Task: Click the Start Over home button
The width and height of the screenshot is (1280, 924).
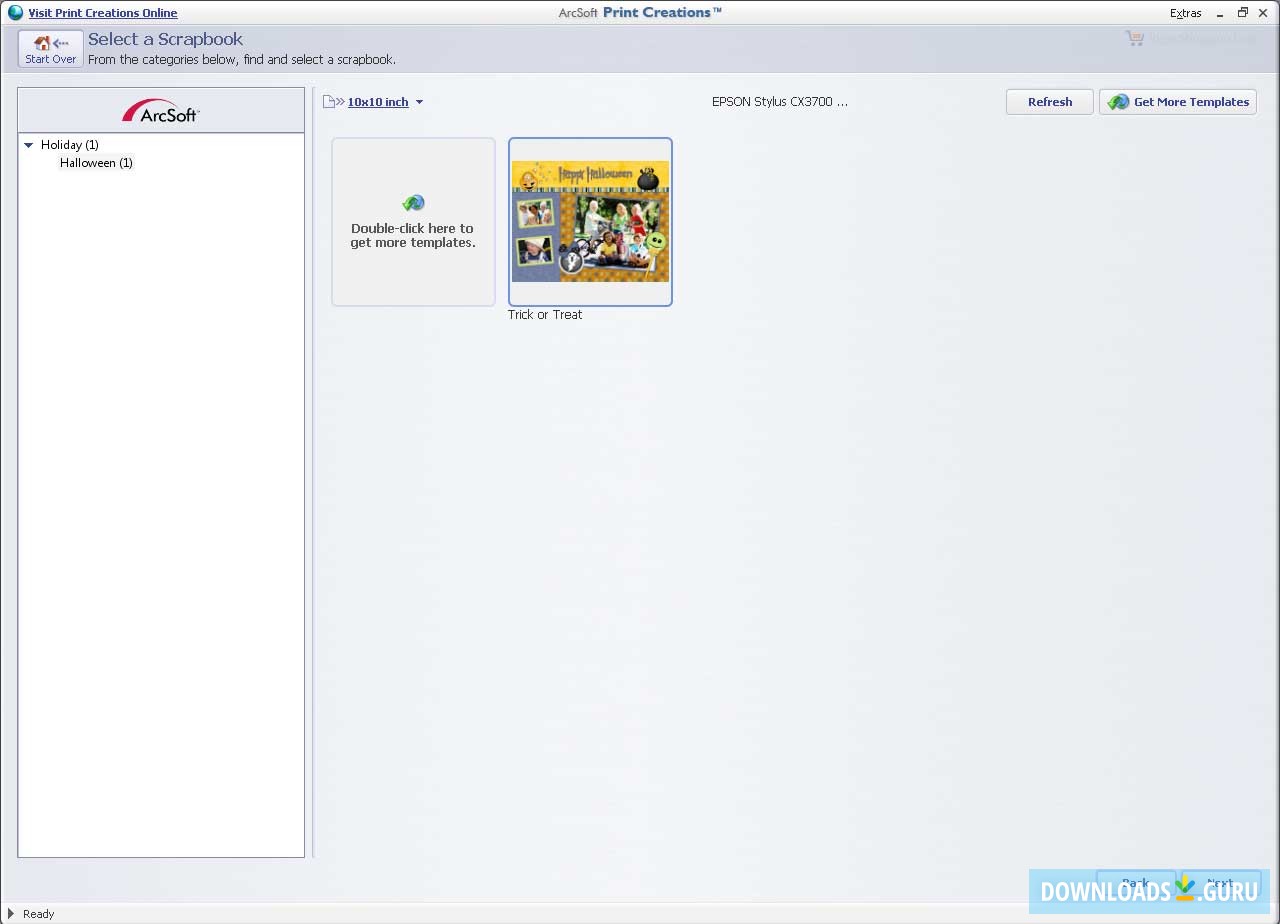Action: tap(51, 49)
